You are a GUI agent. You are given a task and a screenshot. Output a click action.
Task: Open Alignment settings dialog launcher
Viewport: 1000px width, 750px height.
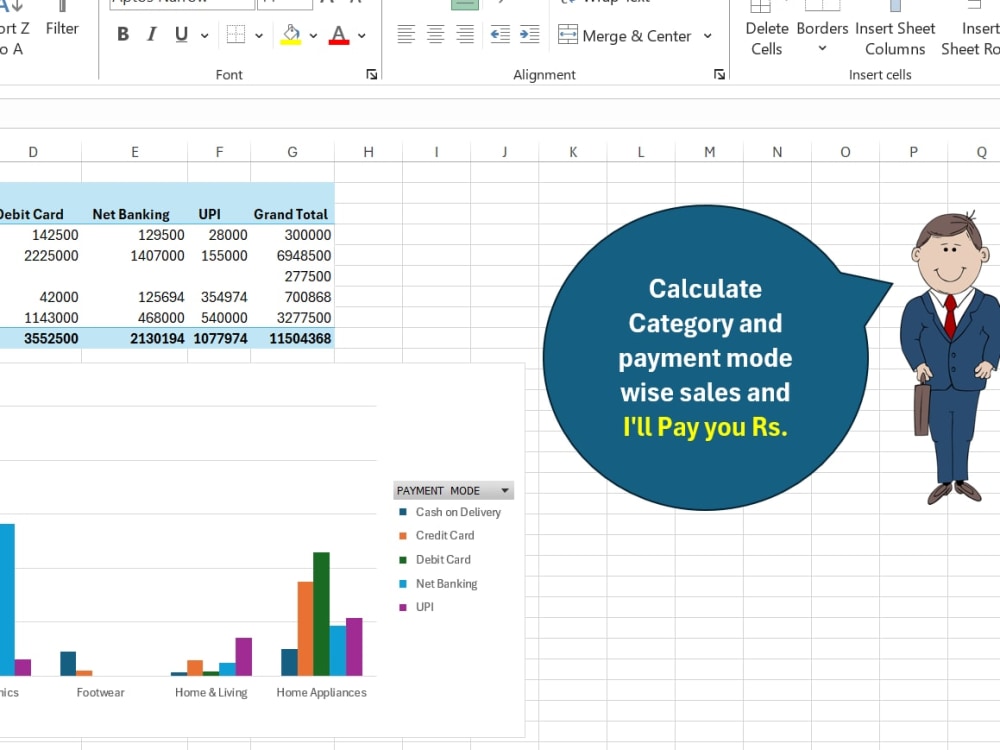click(x=719, y=75)
